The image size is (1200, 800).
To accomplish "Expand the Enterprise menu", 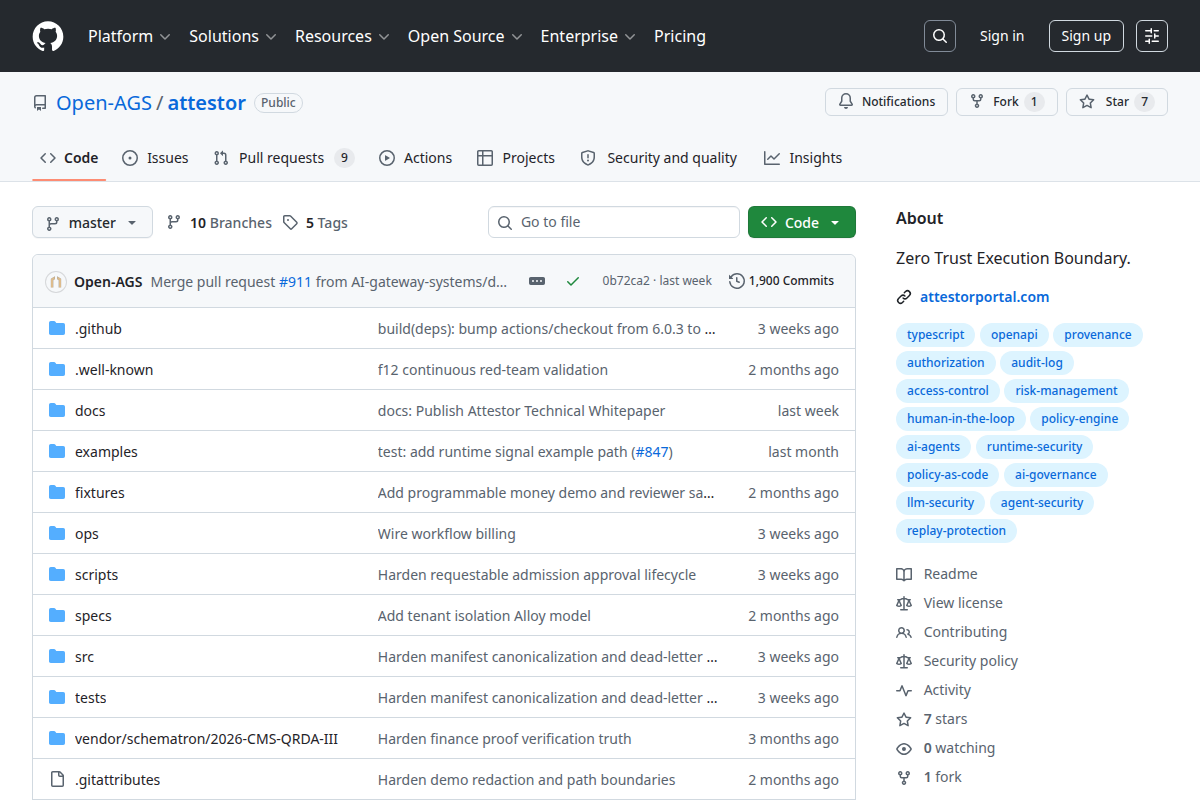I will 588,36.
